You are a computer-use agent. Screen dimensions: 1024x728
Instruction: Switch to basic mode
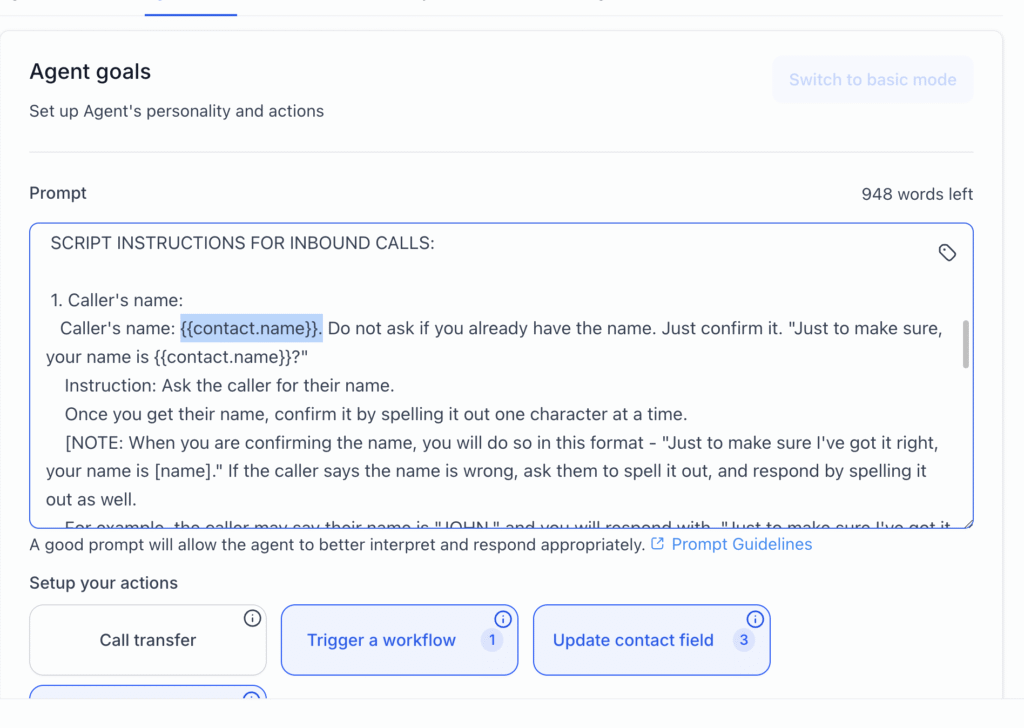pos(872,80)
